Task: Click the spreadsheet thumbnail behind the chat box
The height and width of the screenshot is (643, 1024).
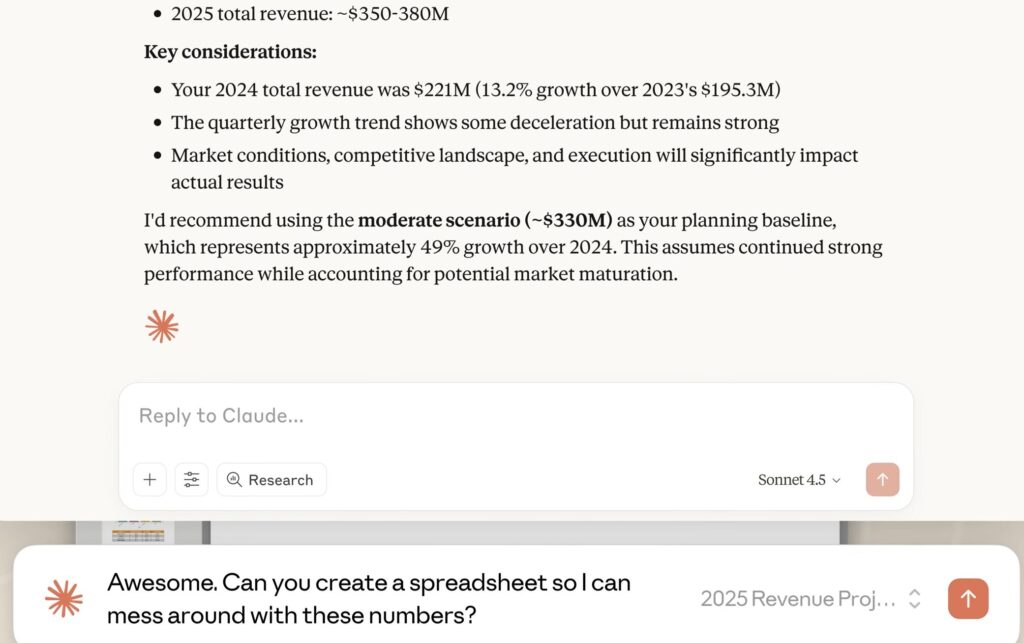Action: (138, 531)
